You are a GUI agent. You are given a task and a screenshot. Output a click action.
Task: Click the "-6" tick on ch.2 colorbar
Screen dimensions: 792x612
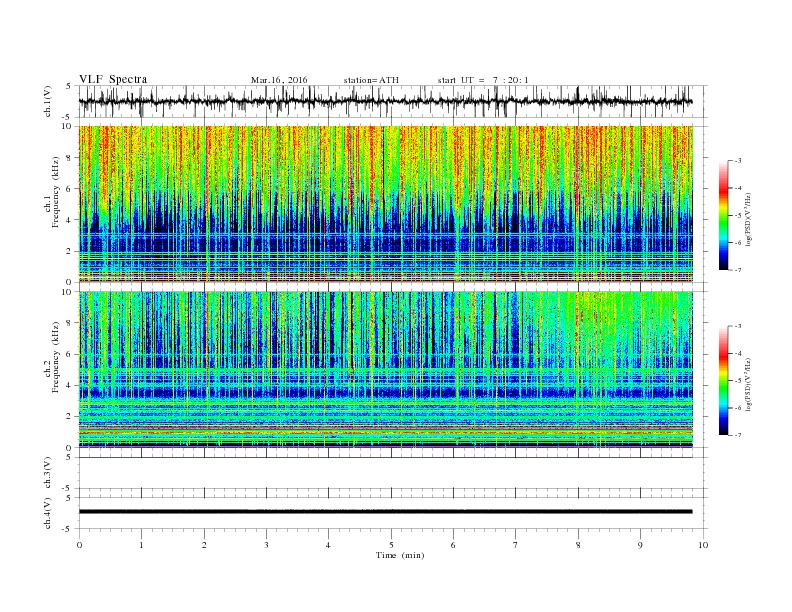click(738, 408)
